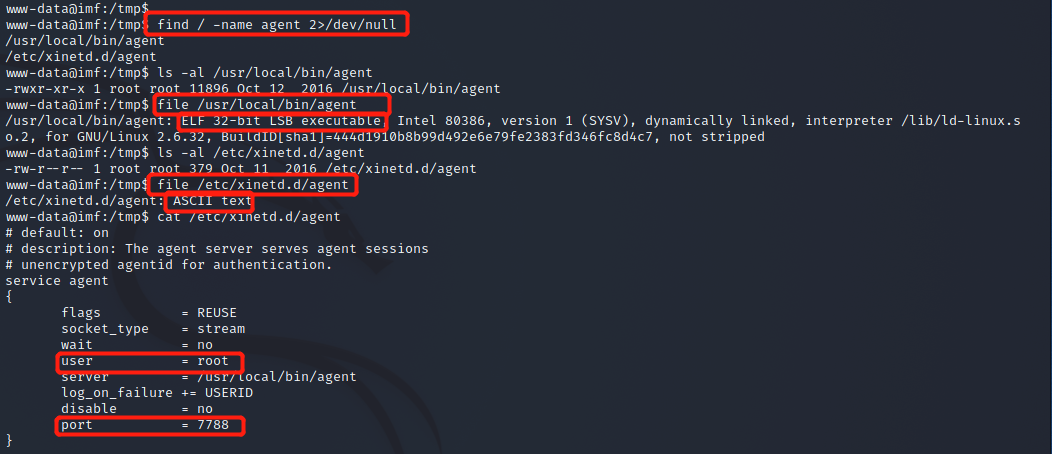Click the ASCII text output
The image size is (1052, 454).
pyautogui.click(x=212, y=201)
